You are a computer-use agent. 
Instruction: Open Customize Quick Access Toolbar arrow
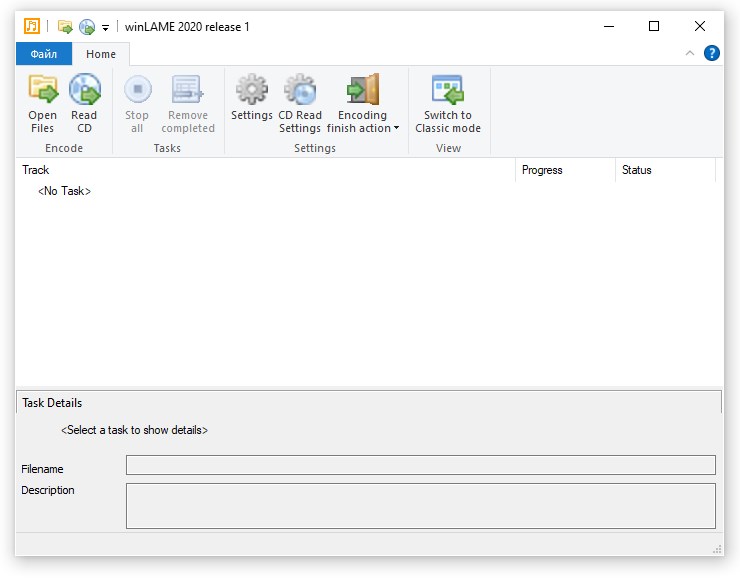point(106,28)
